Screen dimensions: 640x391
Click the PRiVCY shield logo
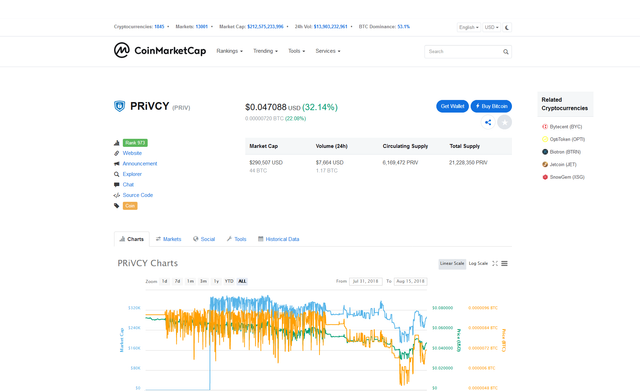coord(119,106)
